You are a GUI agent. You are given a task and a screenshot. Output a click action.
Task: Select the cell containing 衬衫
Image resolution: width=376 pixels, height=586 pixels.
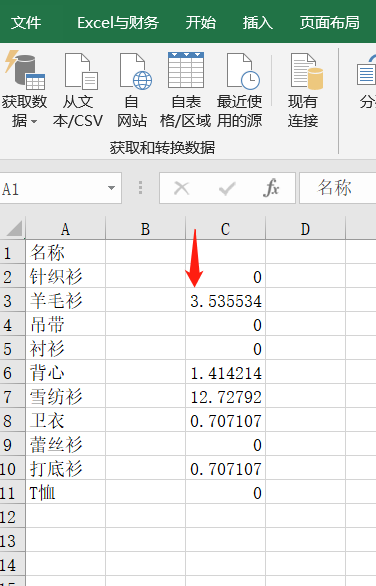coord(65,348)
